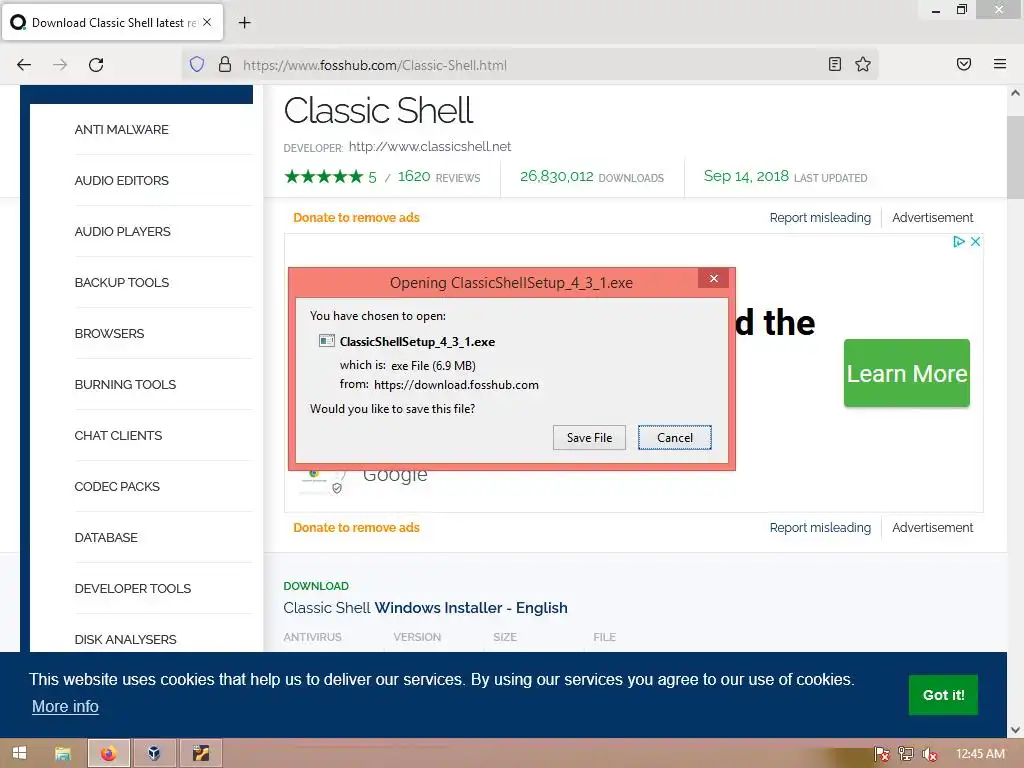Click top Donate to remove ads link
This screenshot has height=768, width=1024.
coord(356,217)
